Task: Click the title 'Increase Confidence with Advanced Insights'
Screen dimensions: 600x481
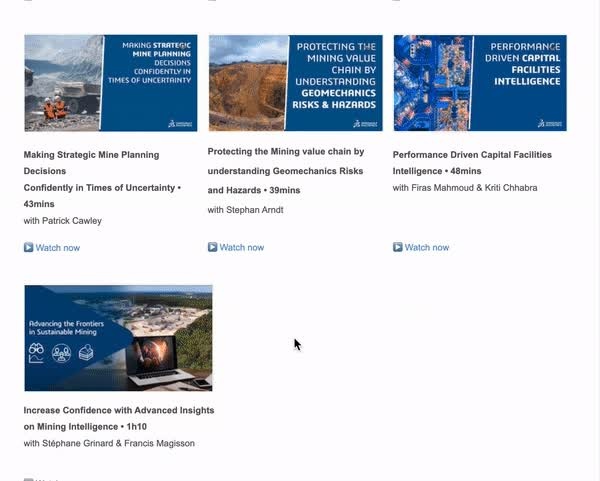Action: pos(119,410)
